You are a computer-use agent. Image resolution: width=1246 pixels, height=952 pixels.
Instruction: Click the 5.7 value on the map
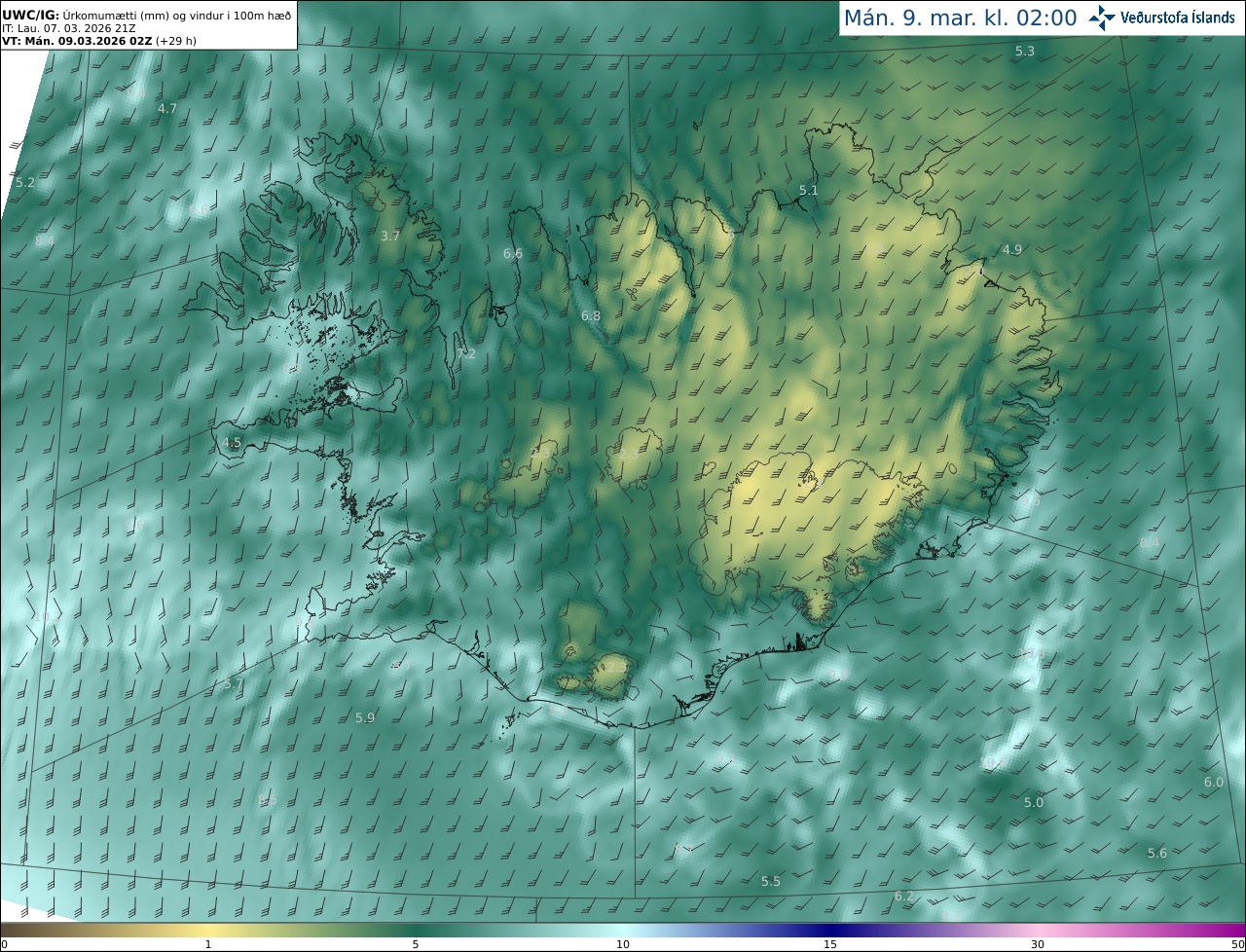click(234, 683)
